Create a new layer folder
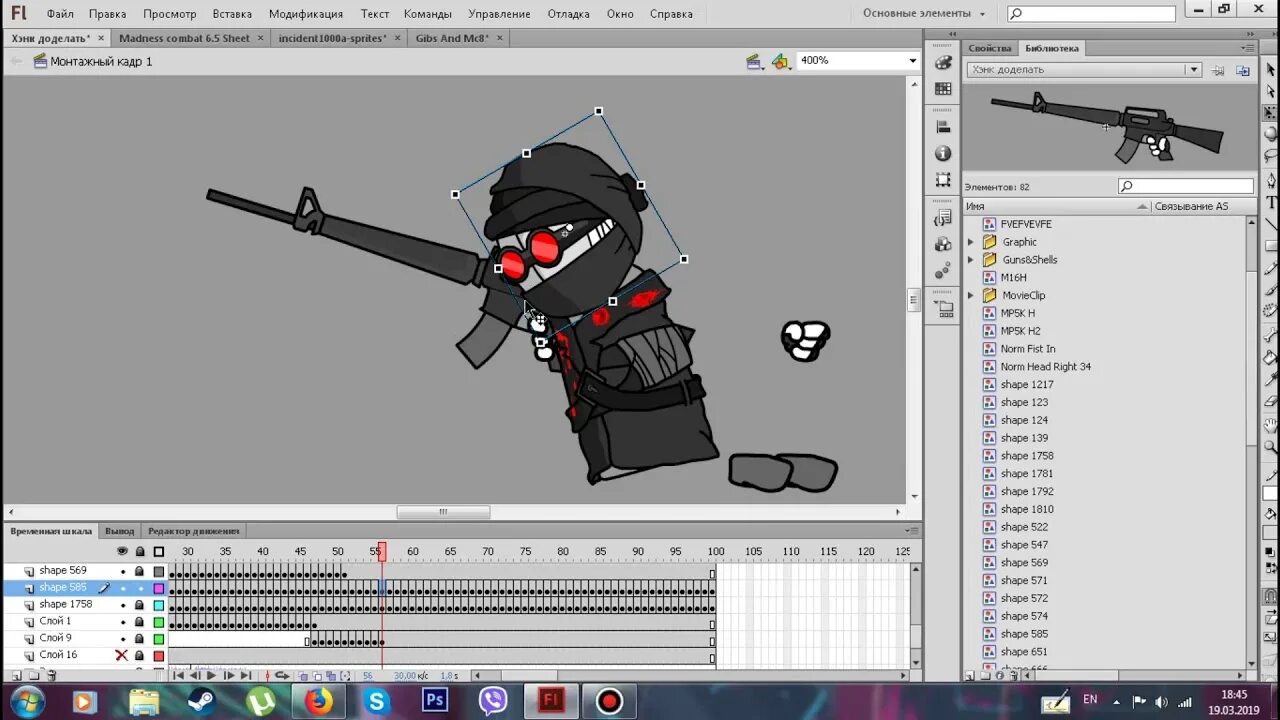The image size is (1280, 720). (x=34, y=676)
